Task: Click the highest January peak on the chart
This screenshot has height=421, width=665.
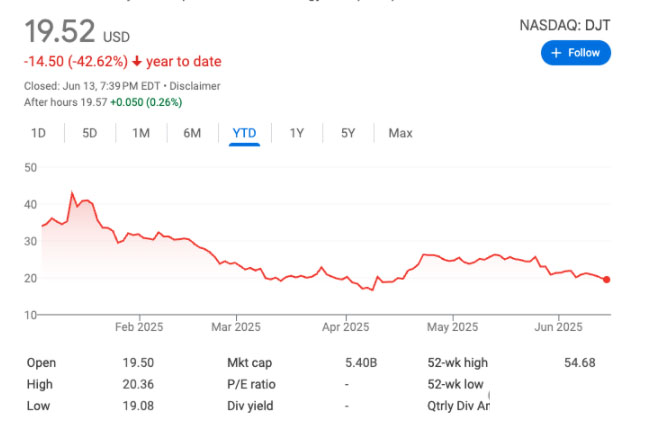Action: pos(71,192)
